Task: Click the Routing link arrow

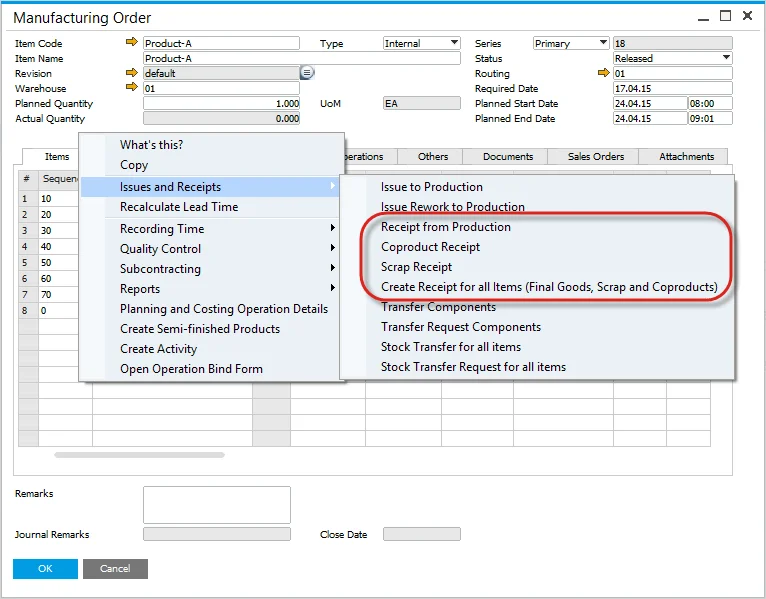Action: coord(603,73)
